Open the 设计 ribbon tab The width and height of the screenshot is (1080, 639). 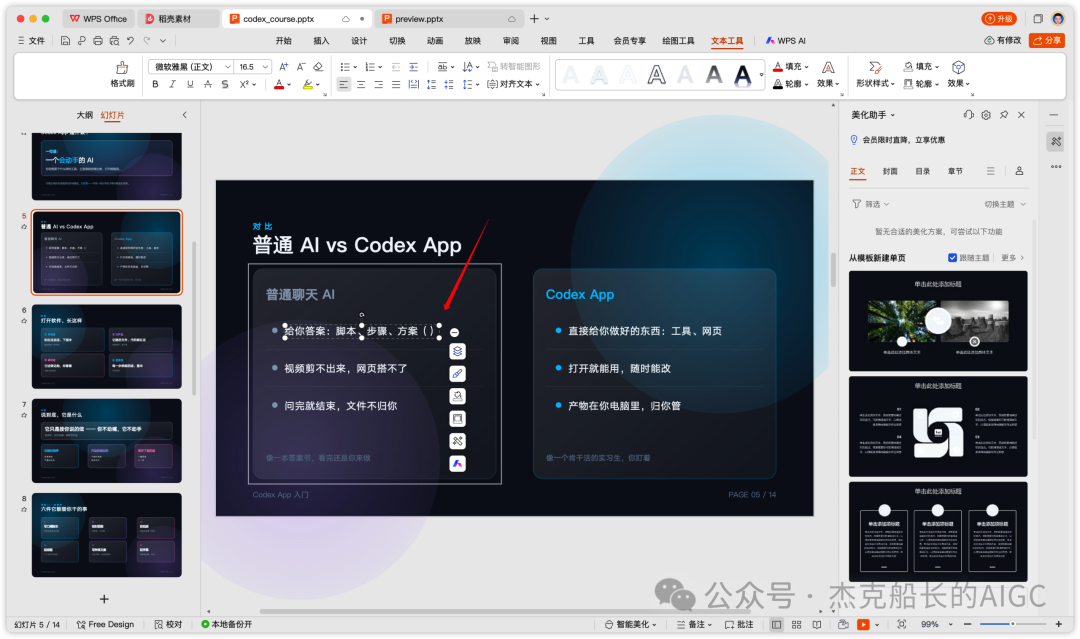click(x=359, y=41)
